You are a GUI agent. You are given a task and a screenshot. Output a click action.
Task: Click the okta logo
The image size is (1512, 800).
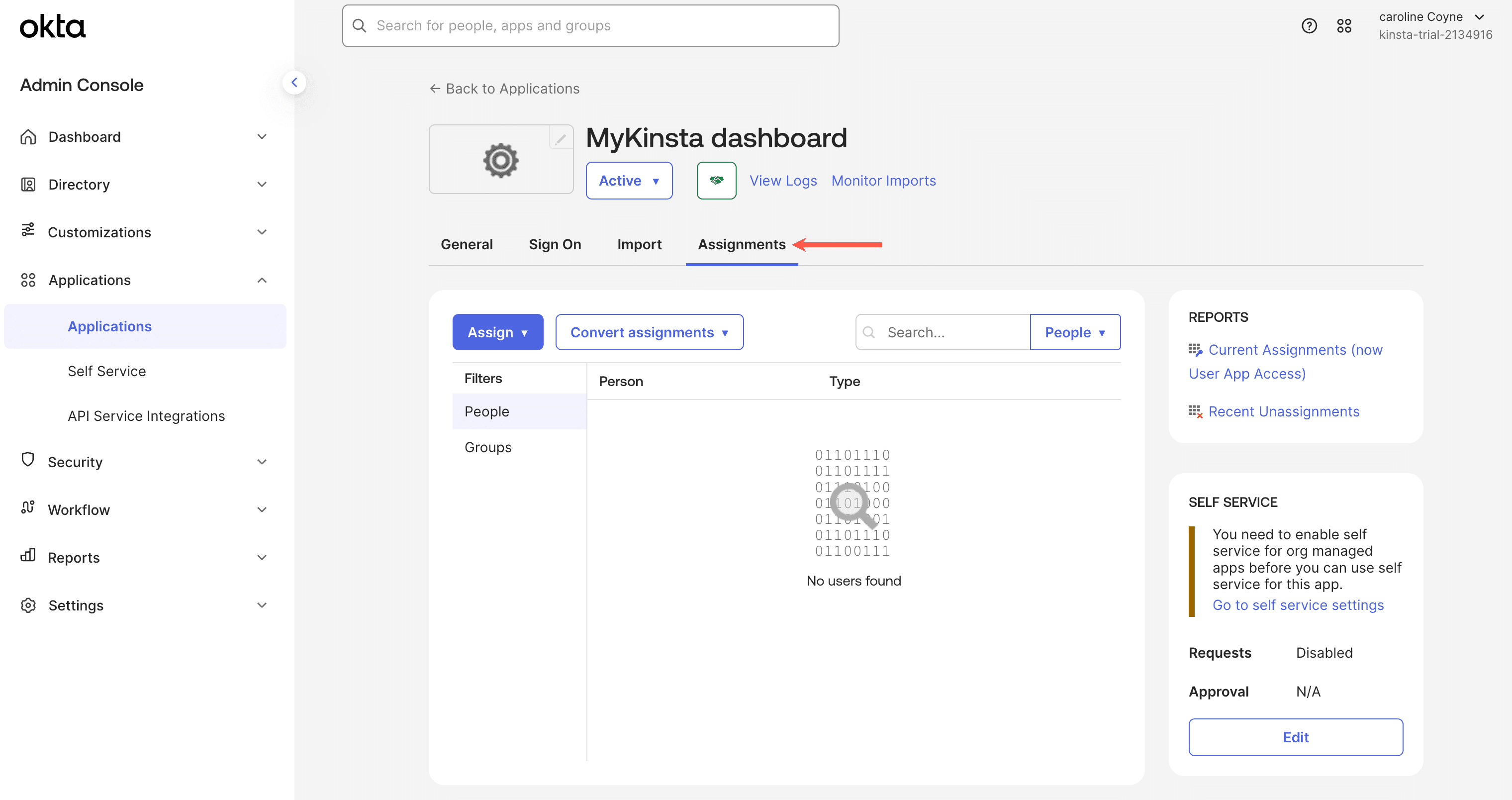53,26
